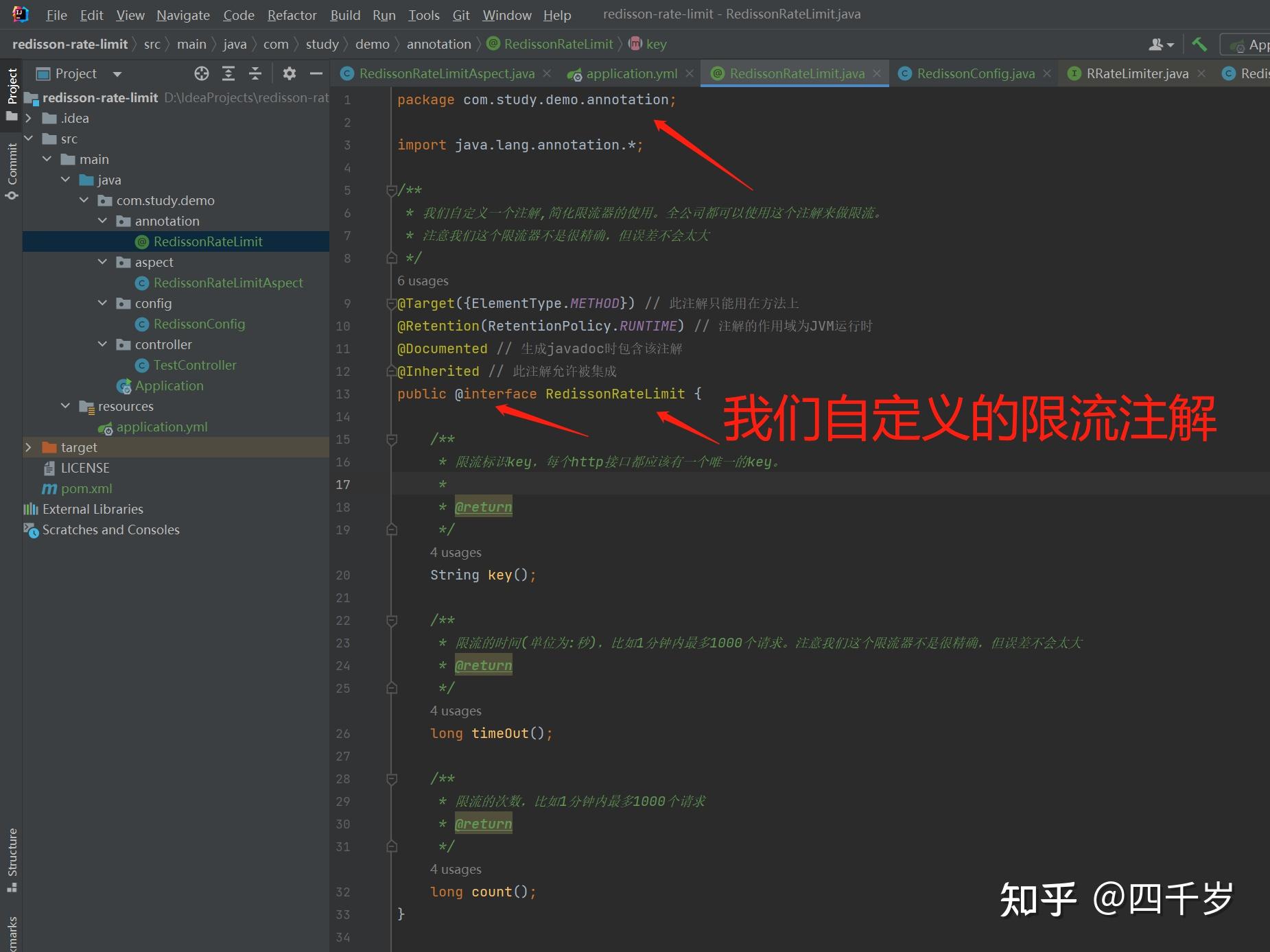Click the 6 usages hint link

pyautogui.click(x=423, y=281)
